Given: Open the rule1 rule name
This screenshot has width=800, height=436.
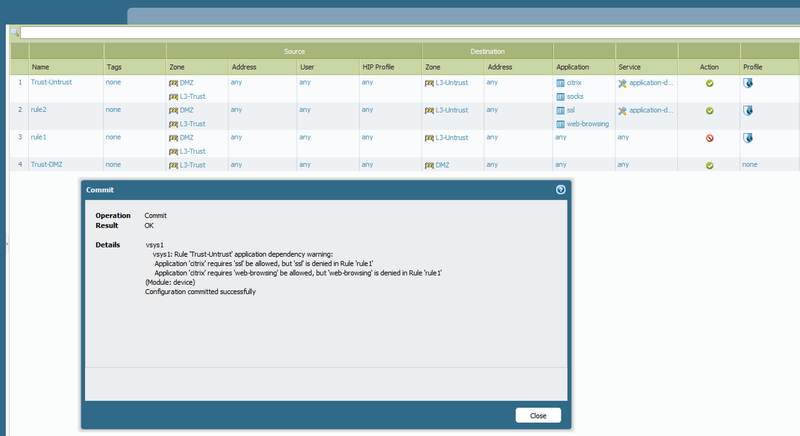Looking at the screenshot, I should coord(38,137).
